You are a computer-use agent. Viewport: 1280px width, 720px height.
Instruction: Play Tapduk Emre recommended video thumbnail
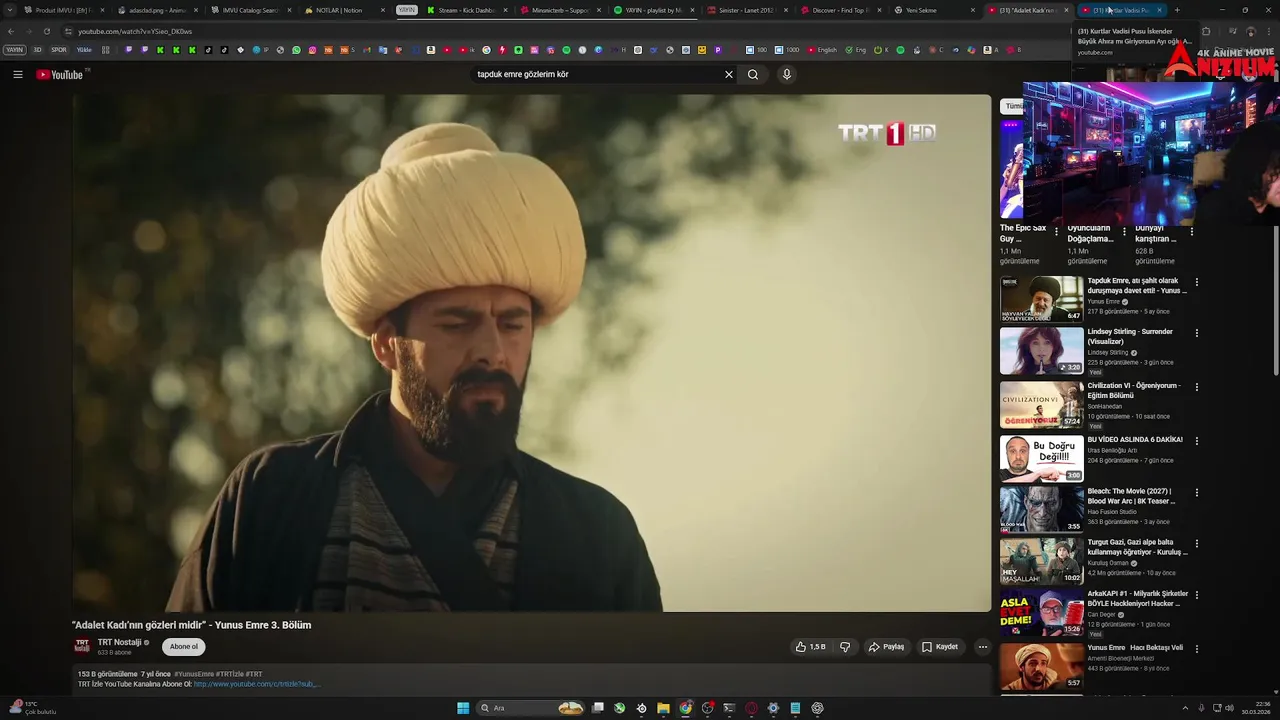pos(1041,299)
